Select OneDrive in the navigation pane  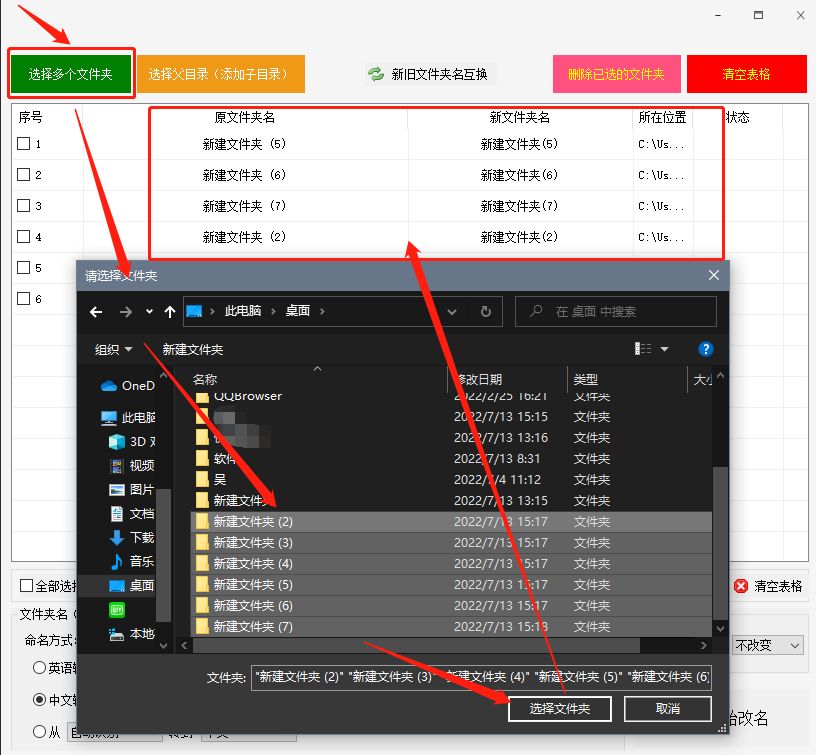point(128,386)
